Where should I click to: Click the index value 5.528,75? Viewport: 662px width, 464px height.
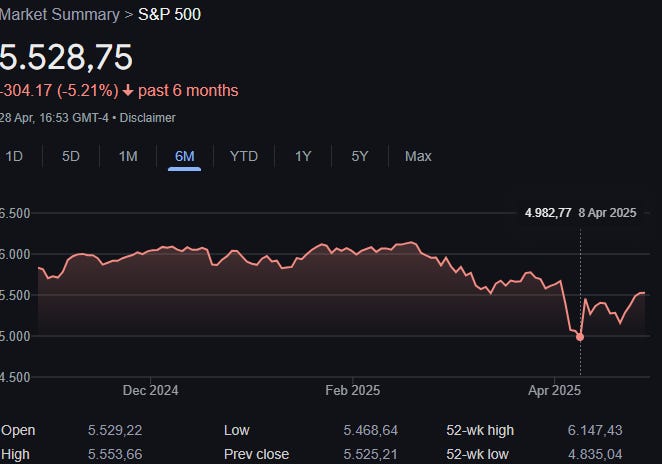click(66, 57)
